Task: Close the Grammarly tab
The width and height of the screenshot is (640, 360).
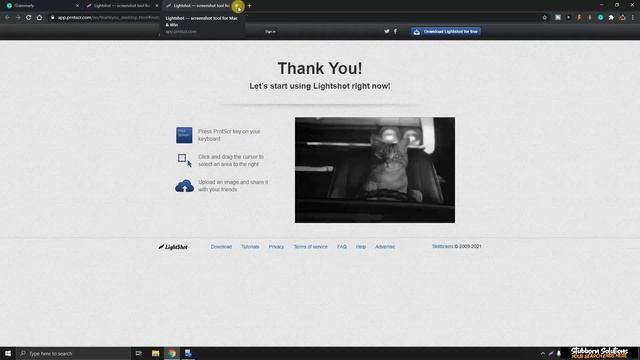Action: tap(77, 6)
